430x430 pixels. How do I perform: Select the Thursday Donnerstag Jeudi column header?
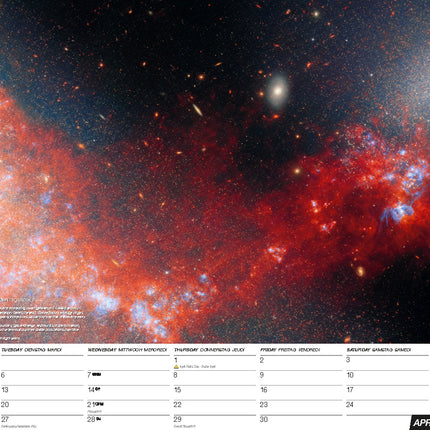click(x=209, y=350)
